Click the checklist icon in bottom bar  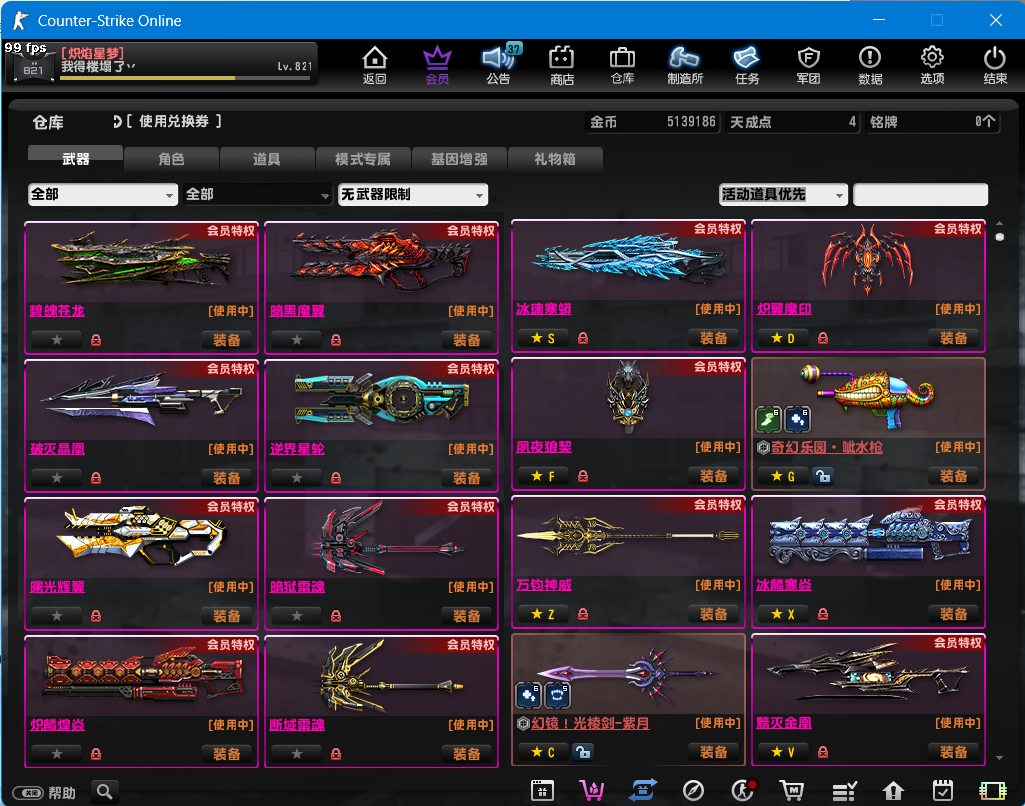(x=844, y=790)
